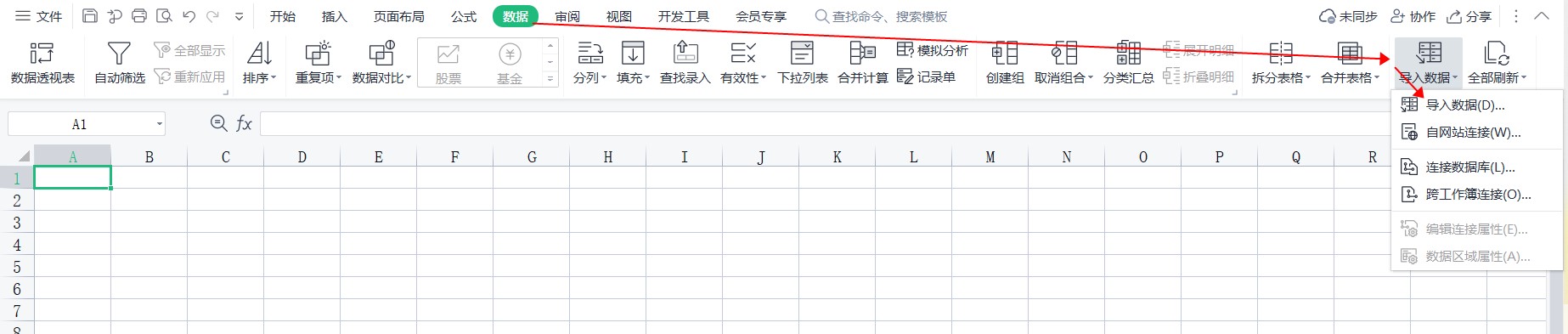Open the 数据对比 compare dropdown

click(x=381, y=64)
